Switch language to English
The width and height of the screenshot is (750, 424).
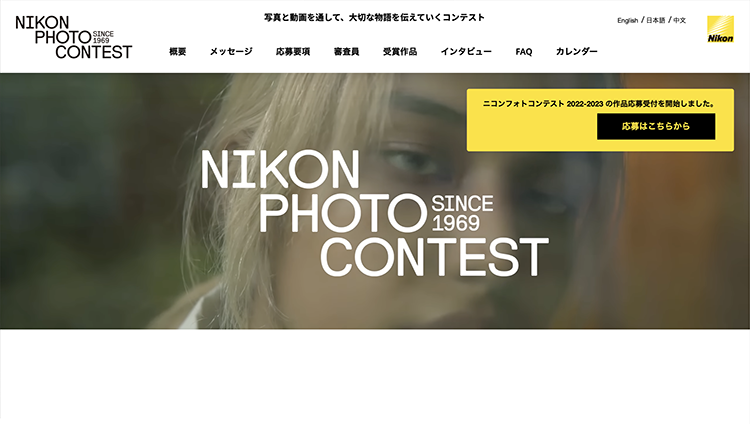[x=628, y=20]
